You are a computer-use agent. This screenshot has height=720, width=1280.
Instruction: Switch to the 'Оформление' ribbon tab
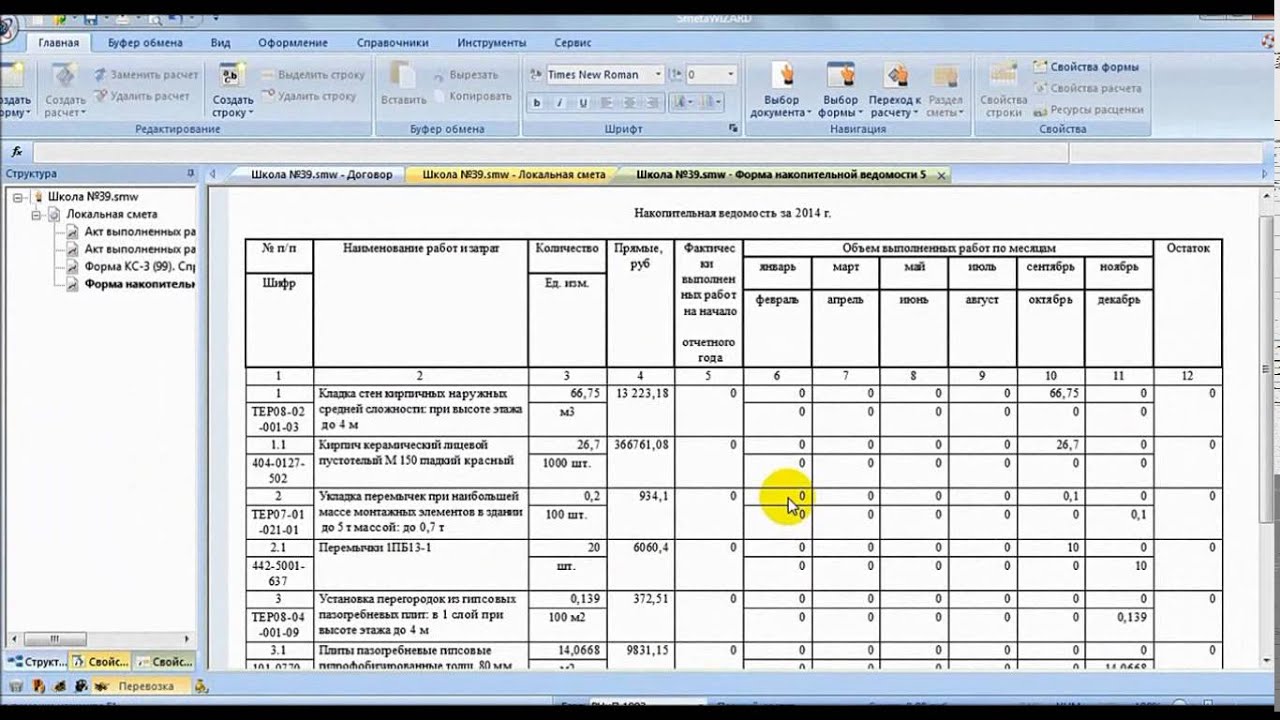pos(292,43)
